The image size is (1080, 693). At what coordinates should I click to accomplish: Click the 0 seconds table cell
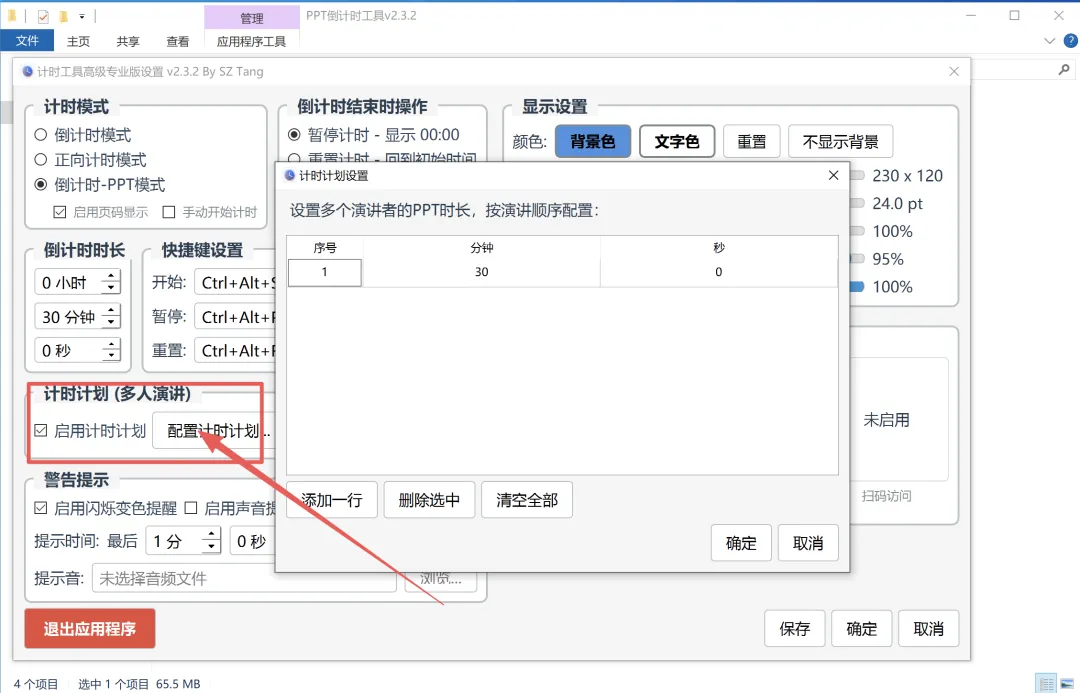[x=718, y=272]
